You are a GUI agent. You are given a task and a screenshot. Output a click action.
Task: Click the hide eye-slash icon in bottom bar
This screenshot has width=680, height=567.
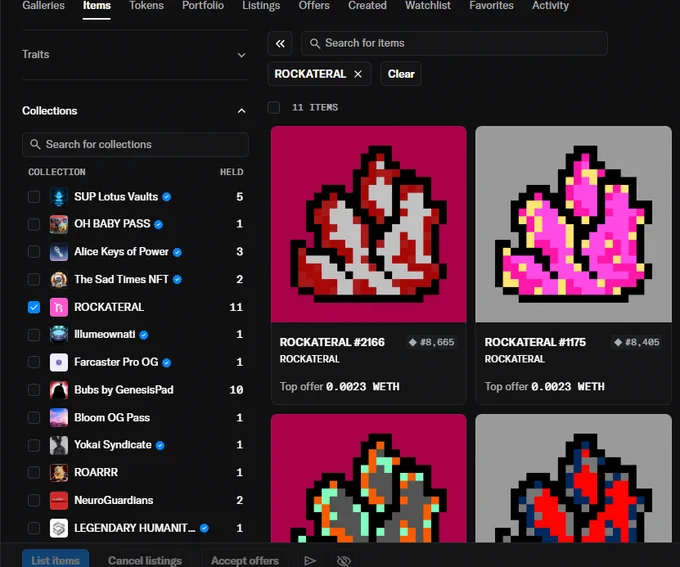(343, 560)
